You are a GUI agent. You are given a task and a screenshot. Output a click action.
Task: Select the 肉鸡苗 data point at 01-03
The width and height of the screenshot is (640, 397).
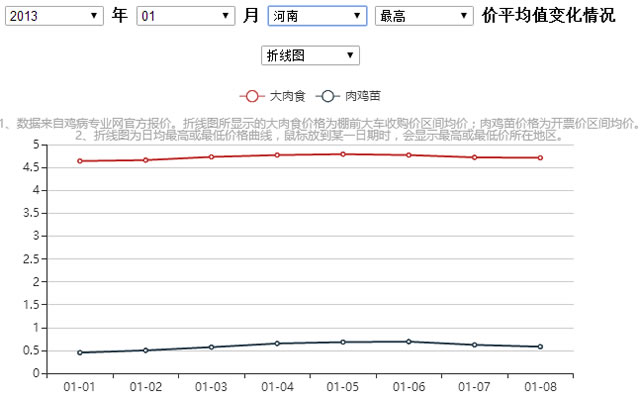point(211,347)
